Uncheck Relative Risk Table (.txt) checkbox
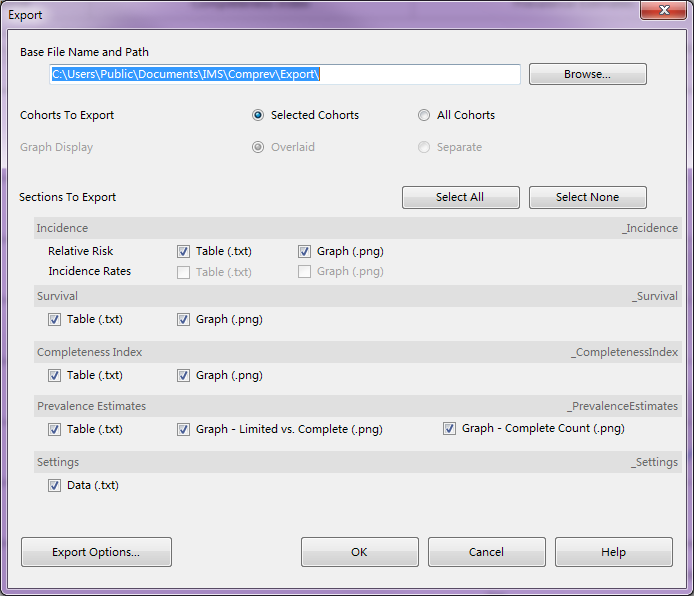 [184, 252]
